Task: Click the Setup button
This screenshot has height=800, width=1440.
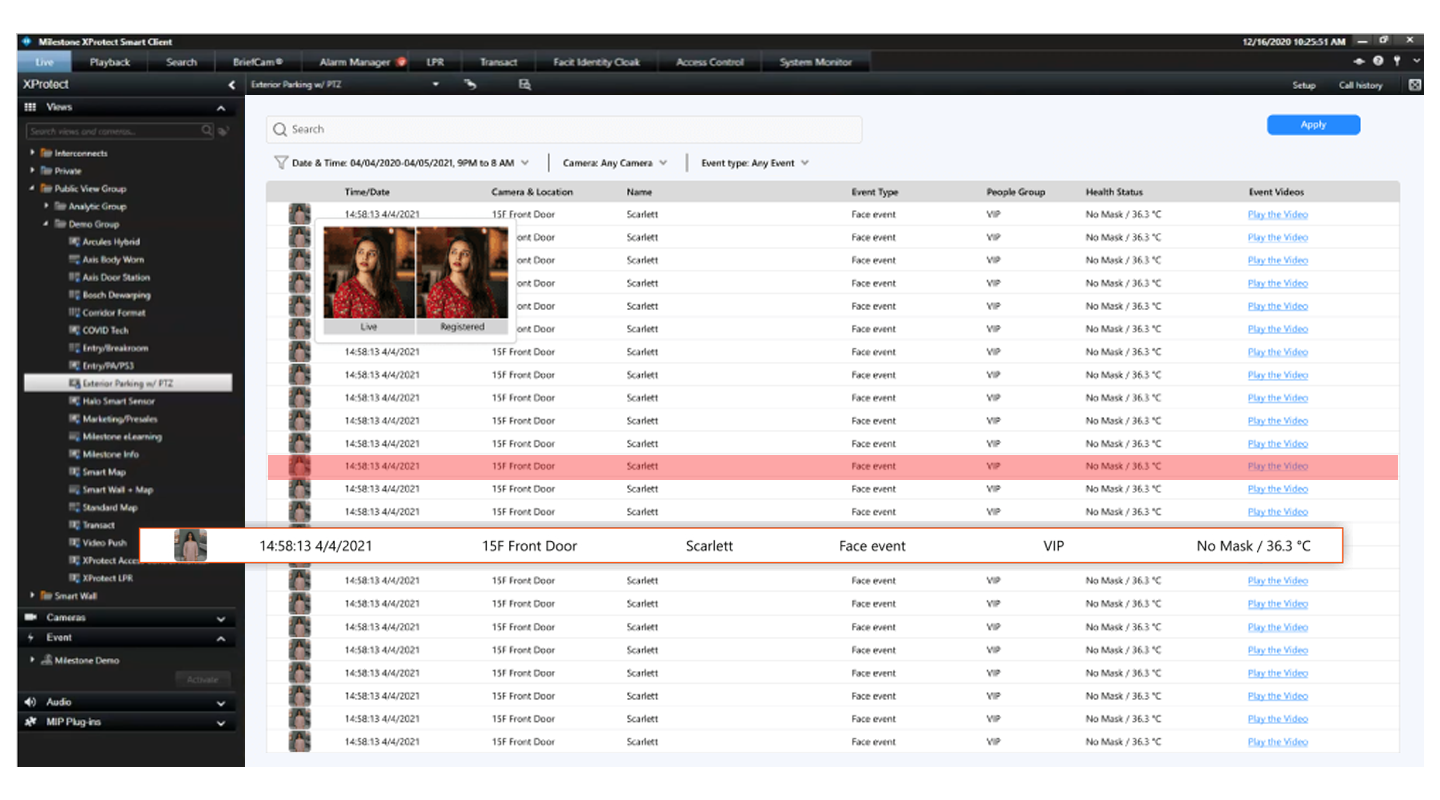Action: click(x=1304, y=85)
